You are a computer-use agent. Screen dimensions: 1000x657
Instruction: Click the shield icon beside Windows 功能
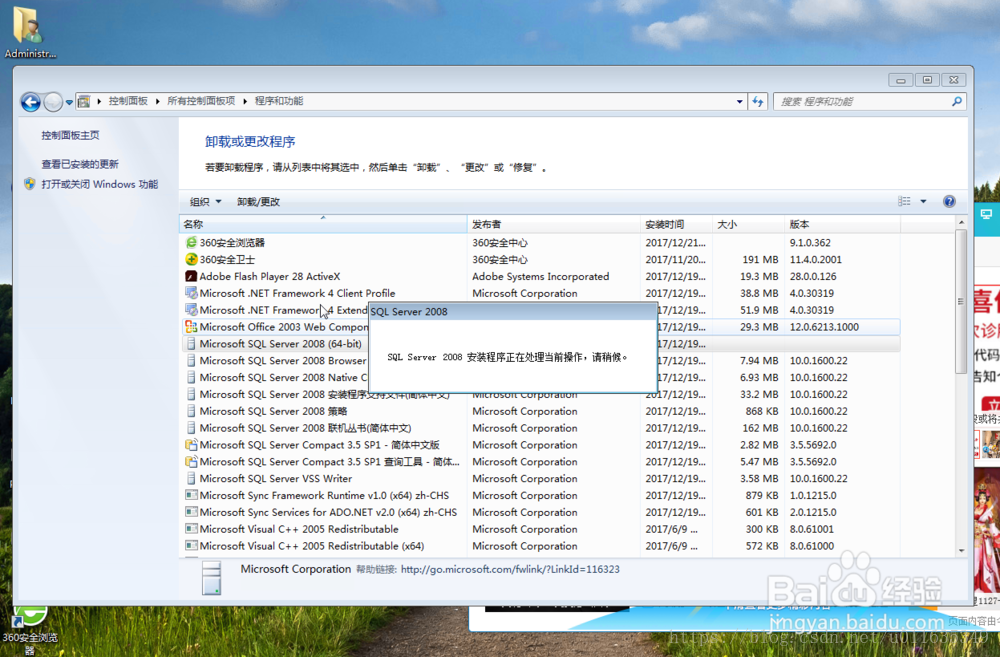pyautogui.click(x=29, y=184)
